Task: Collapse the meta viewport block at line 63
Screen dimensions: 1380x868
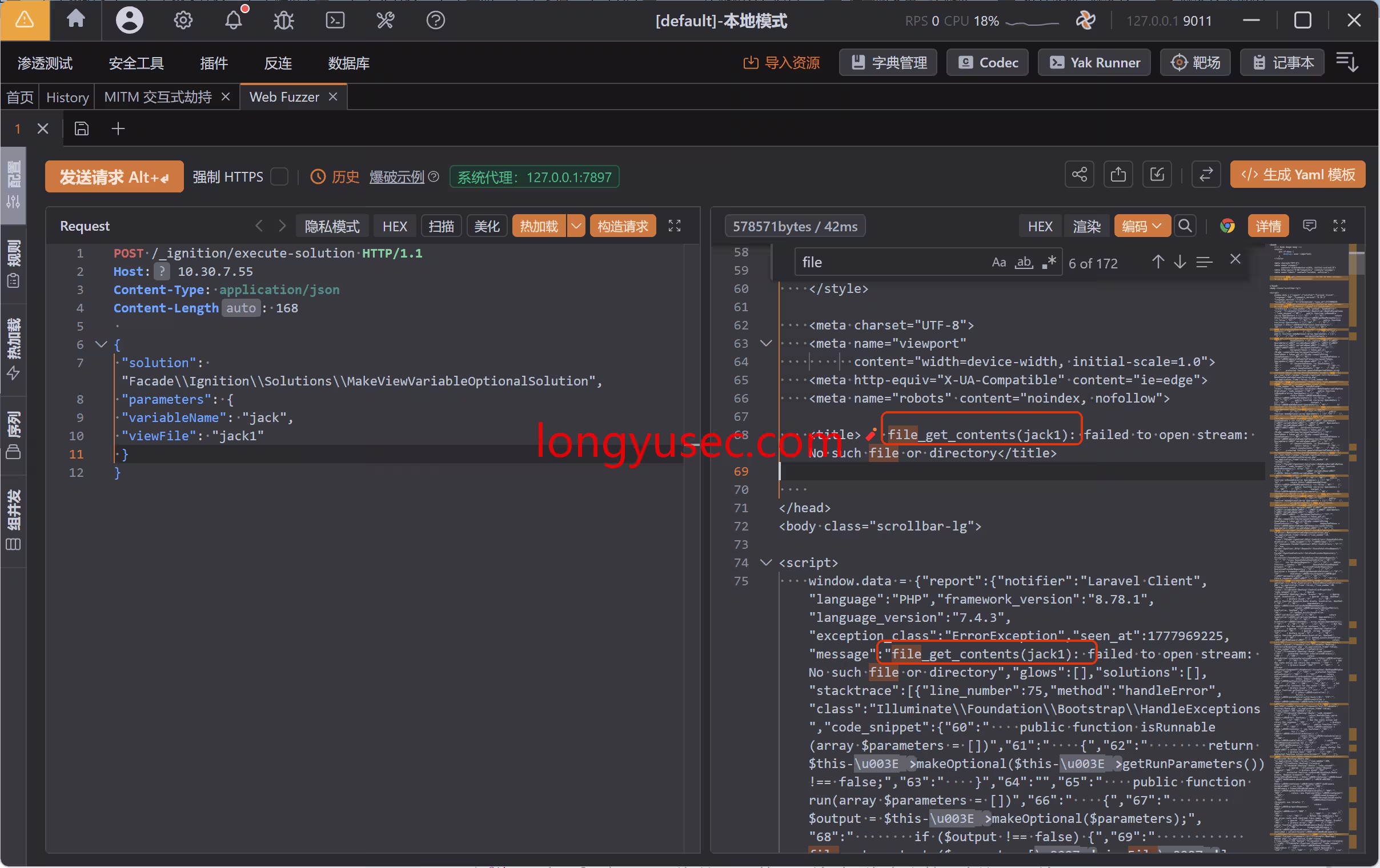Action: tap(765, 343)
